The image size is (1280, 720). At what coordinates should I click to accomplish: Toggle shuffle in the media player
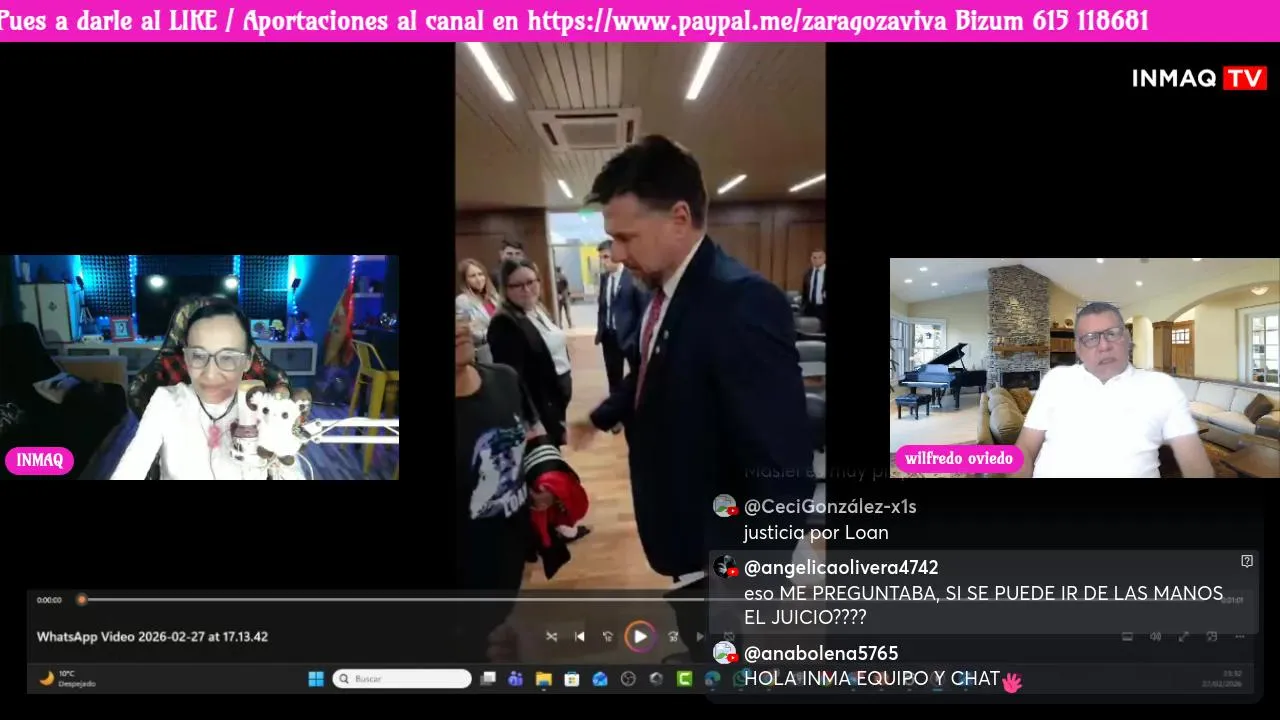point(551,636)
